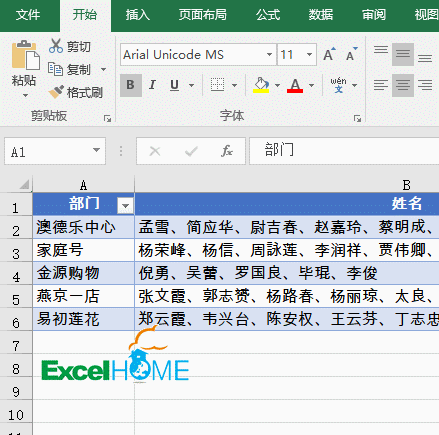Image resolution: width=439 pixels, height=435 pixels.
Task: Increase font size with the larger A icon
Action: click(329, 54)
